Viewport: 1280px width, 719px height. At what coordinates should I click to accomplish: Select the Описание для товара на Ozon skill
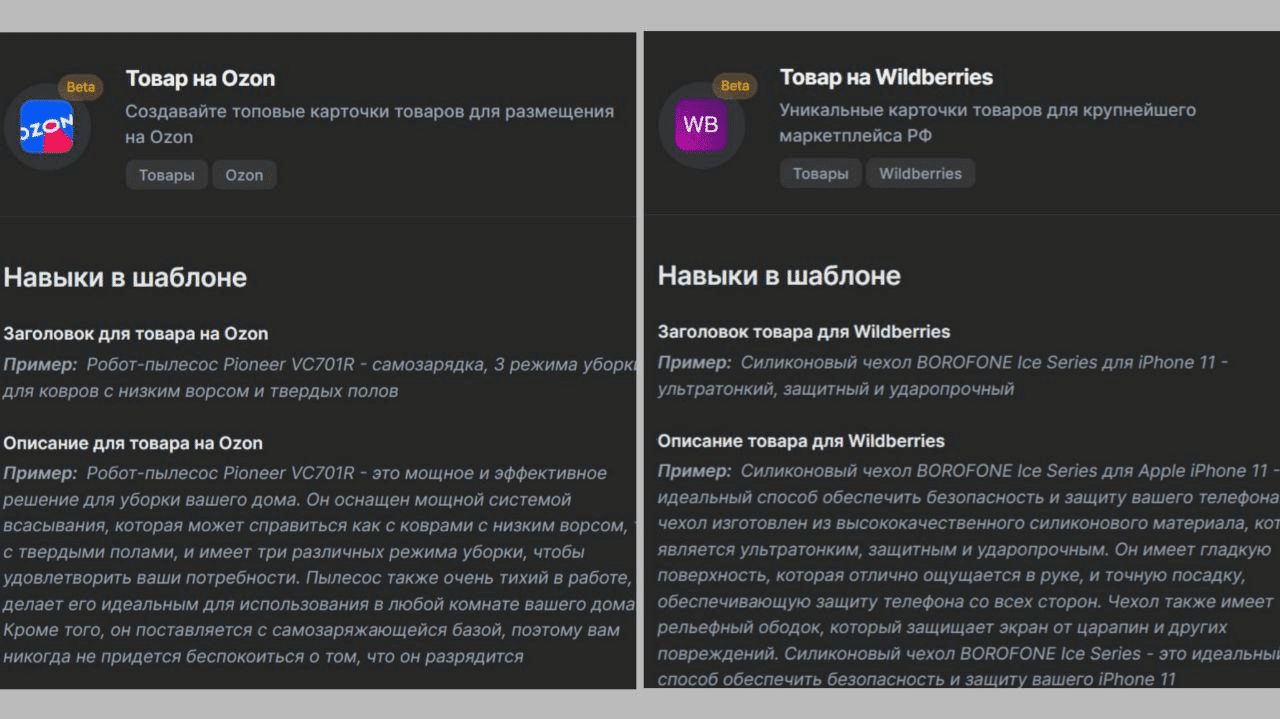tap(132, 443)
